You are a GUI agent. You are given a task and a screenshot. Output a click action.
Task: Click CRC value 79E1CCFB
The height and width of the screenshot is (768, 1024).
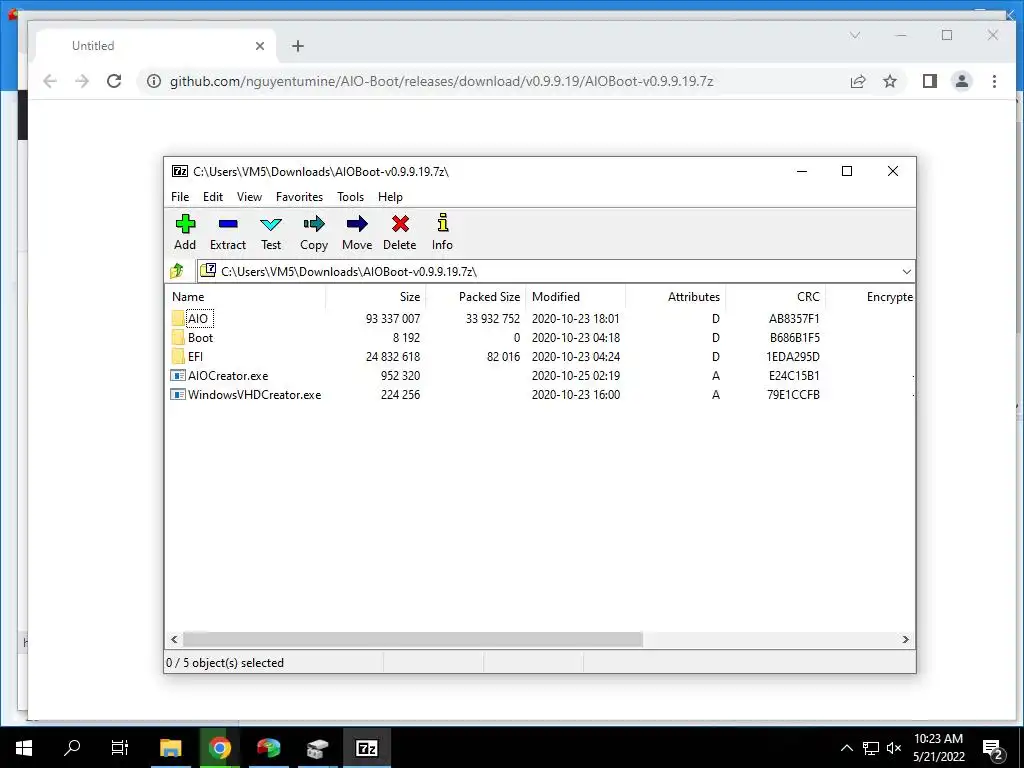[x=793, y=394]
